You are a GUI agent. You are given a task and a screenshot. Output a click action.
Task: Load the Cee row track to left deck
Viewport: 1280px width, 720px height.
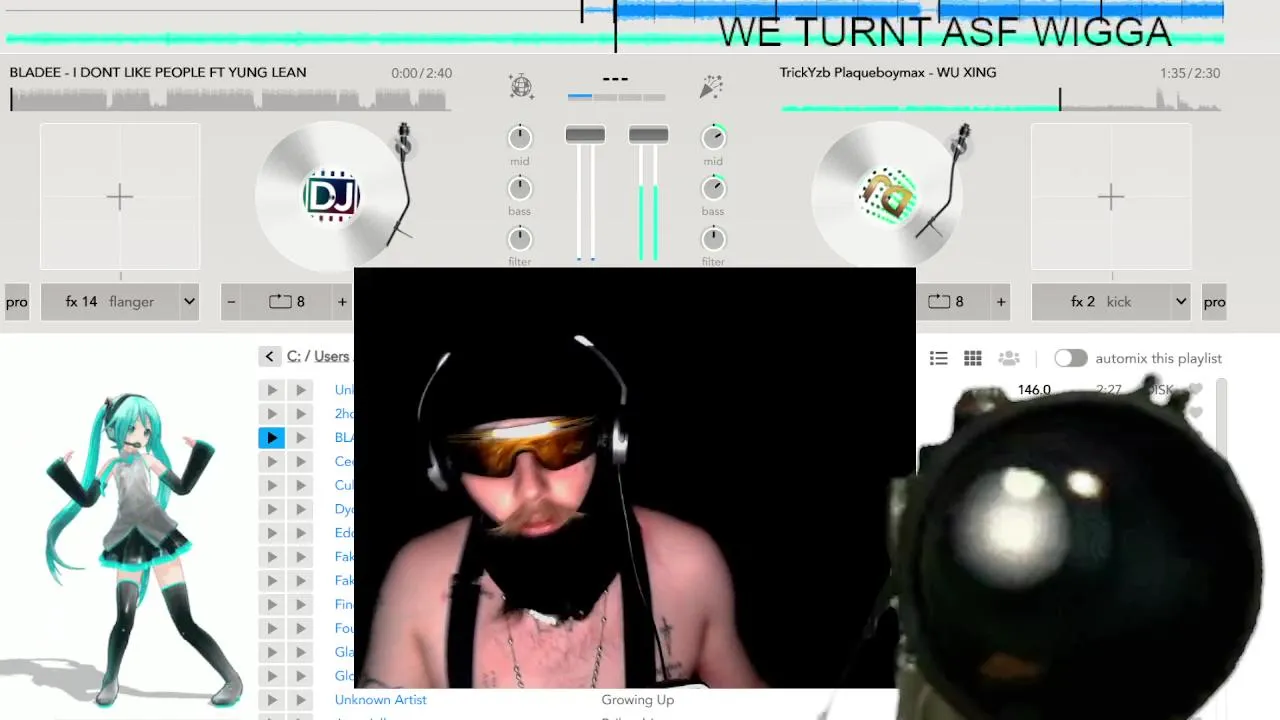point(271,461)
